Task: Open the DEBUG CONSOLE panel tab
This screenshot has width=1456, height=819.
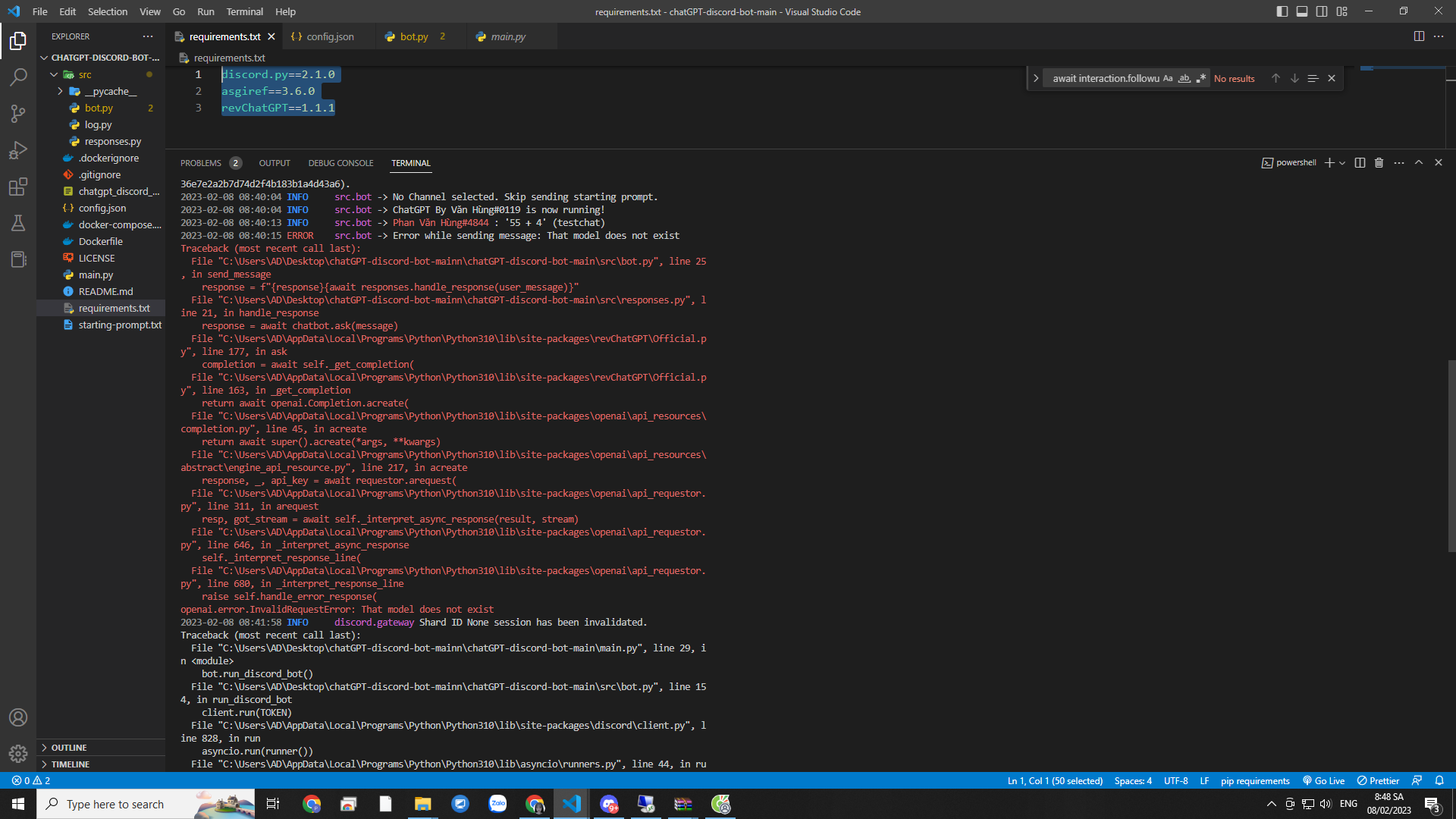Action: tap(340, 162)
